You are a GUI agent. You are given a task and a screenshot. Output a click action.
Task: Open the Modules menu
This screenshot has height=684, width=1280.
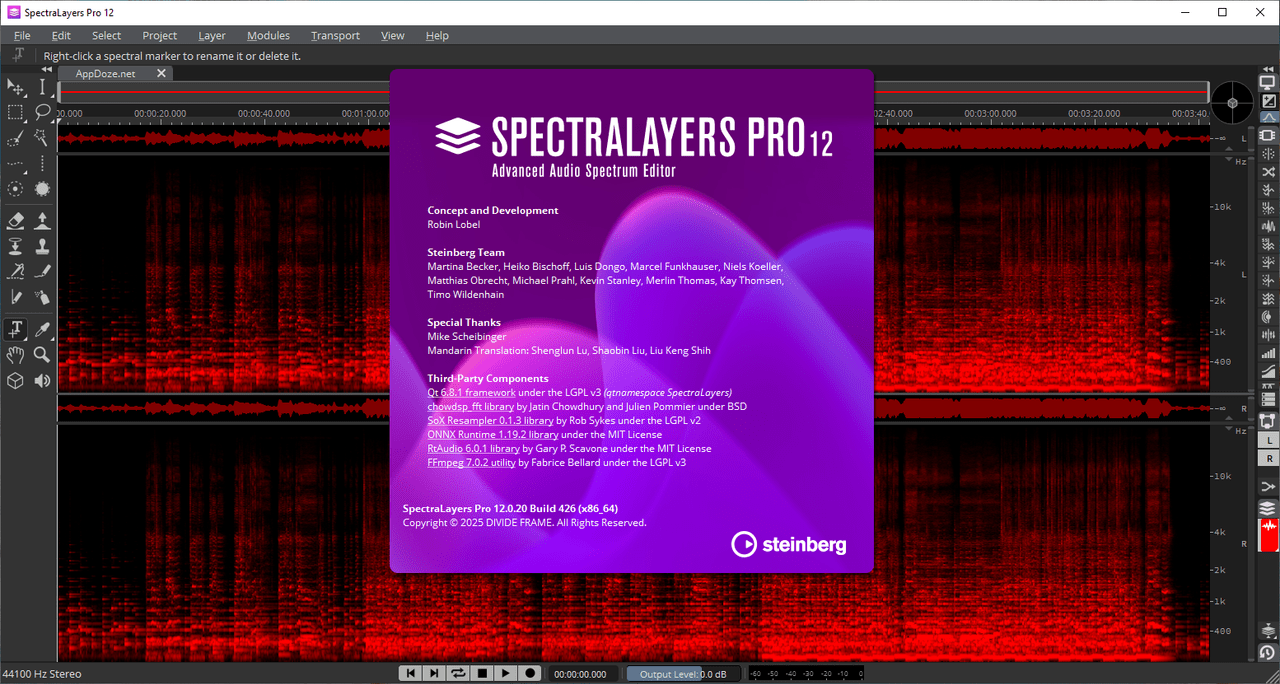click(268, 35)
